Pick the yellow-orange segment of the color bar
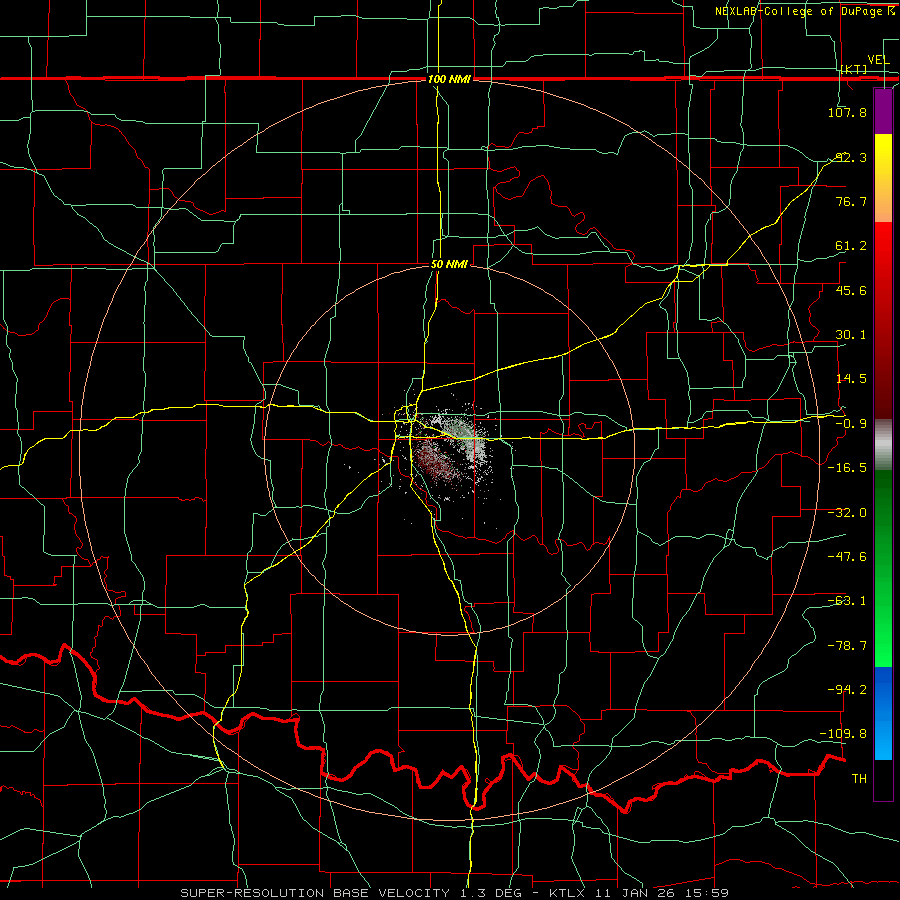The width and height of the screenshot is (900, 900). tap(883, 178)
